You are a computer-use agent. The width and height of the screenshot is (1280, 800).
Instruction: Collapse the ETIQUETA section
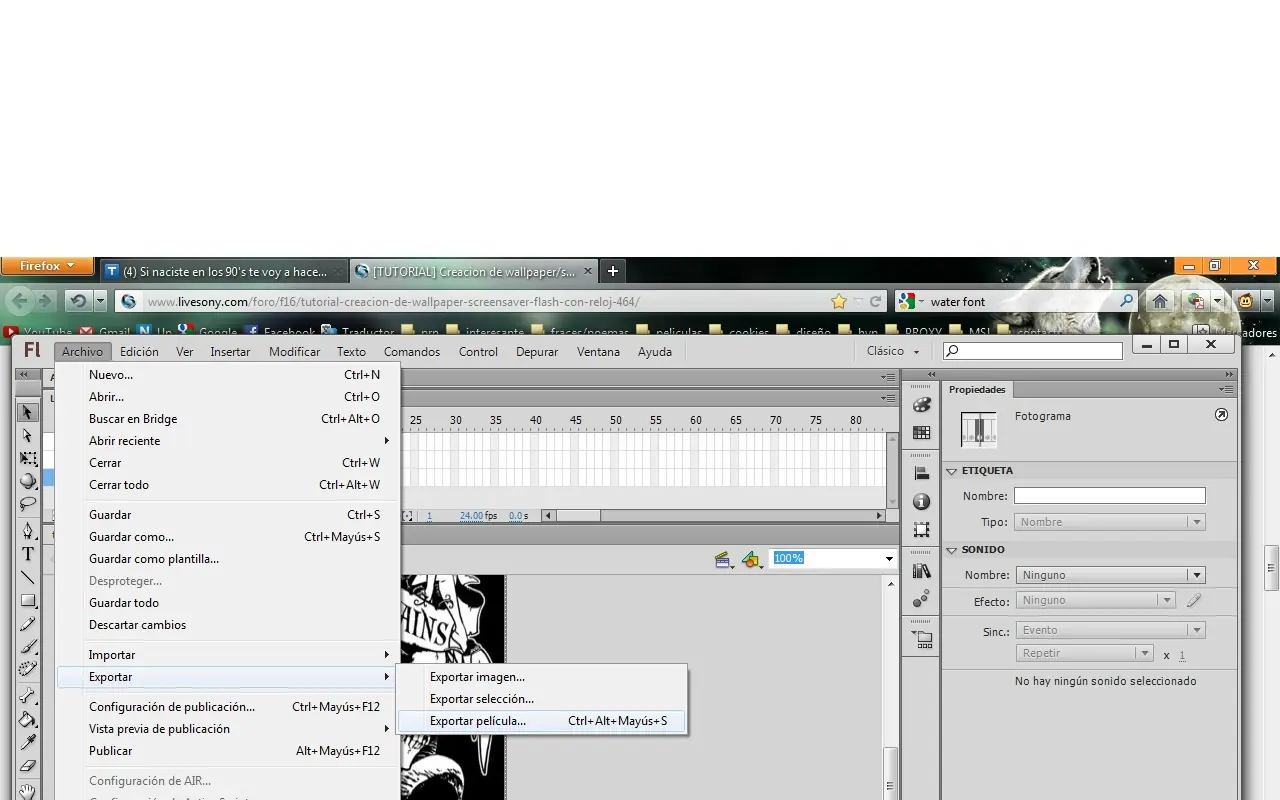pyautogui.click(x=952, y=471)
